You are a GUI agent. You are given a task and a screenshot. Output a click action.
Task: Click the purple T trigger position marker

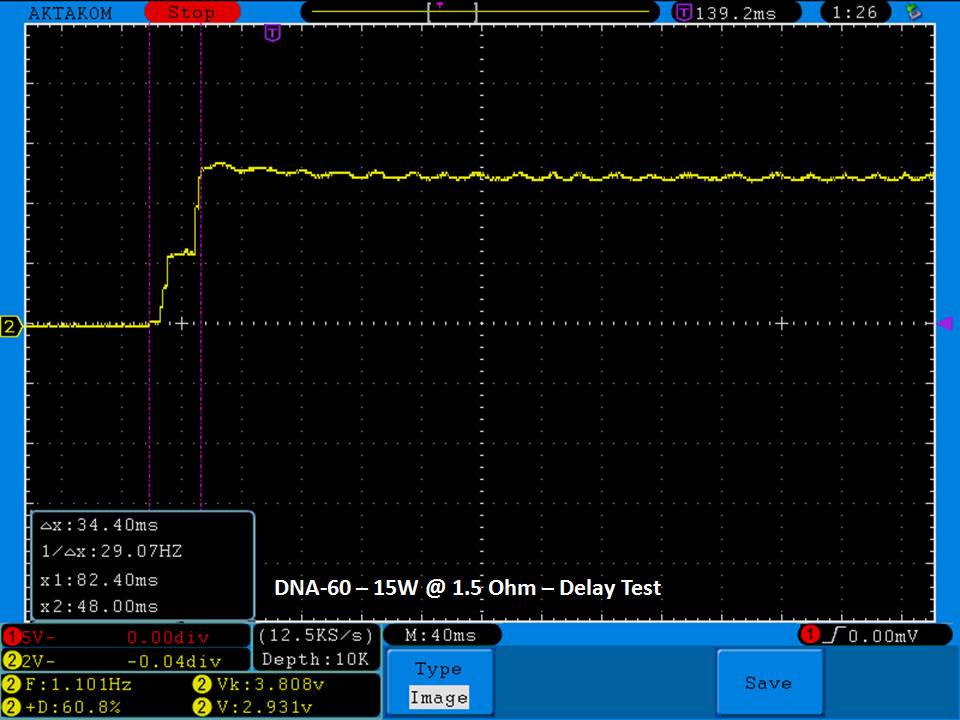click(272, 34)
